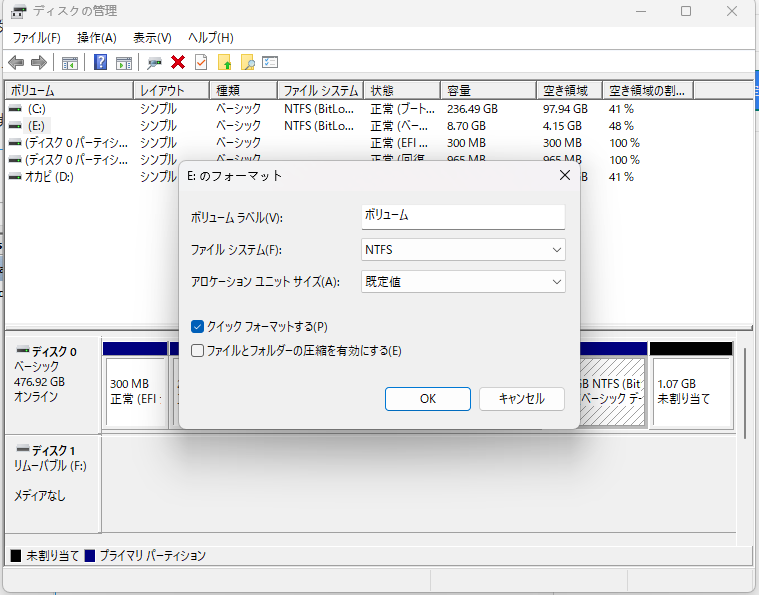Click the 4.15 GB free space cell
This screenshot has width=759, height=595.
(x=562, y=126)
